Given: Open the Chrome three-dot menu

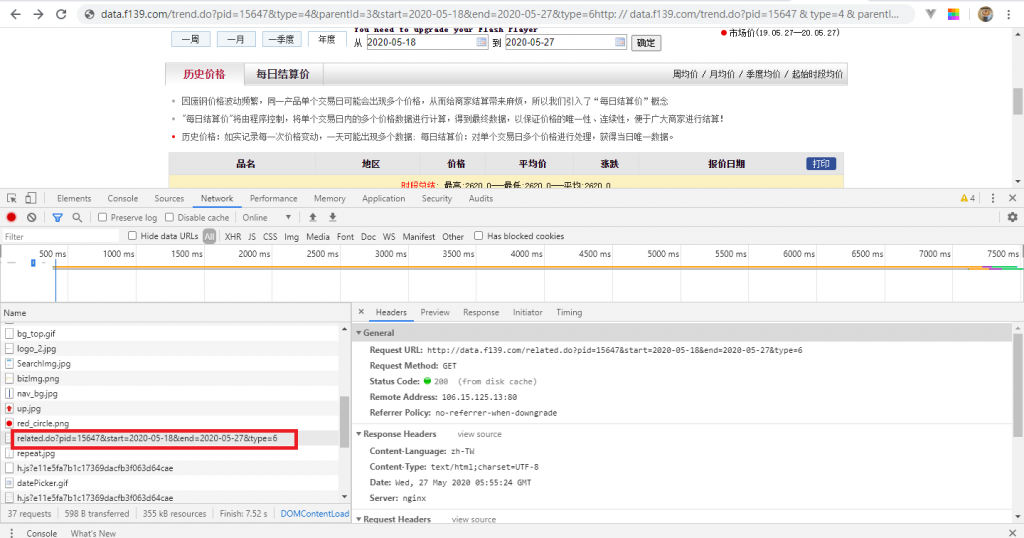Looking at the screenshot, I should [1008, 14].
